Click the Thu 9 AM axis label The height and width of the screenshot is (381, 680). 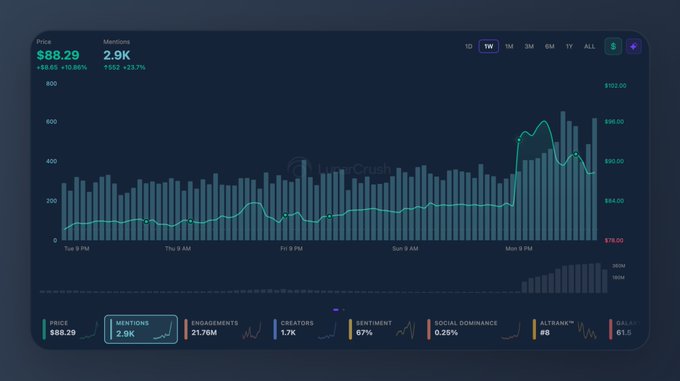tap(178, 249)
